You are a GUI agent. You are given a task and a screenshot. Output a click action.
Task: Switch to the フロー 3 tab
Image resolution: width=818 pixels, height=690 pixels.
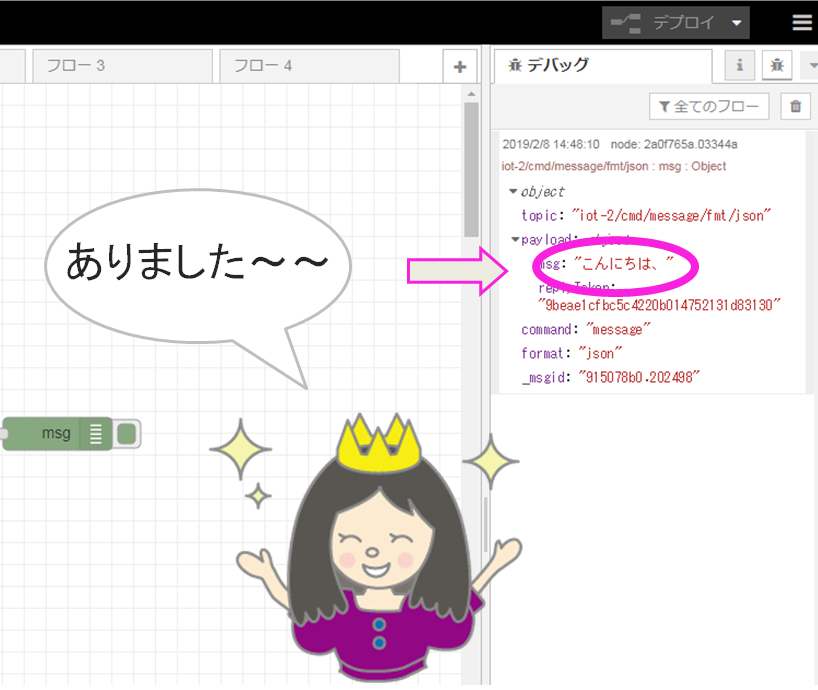click(x=123, y=66)
